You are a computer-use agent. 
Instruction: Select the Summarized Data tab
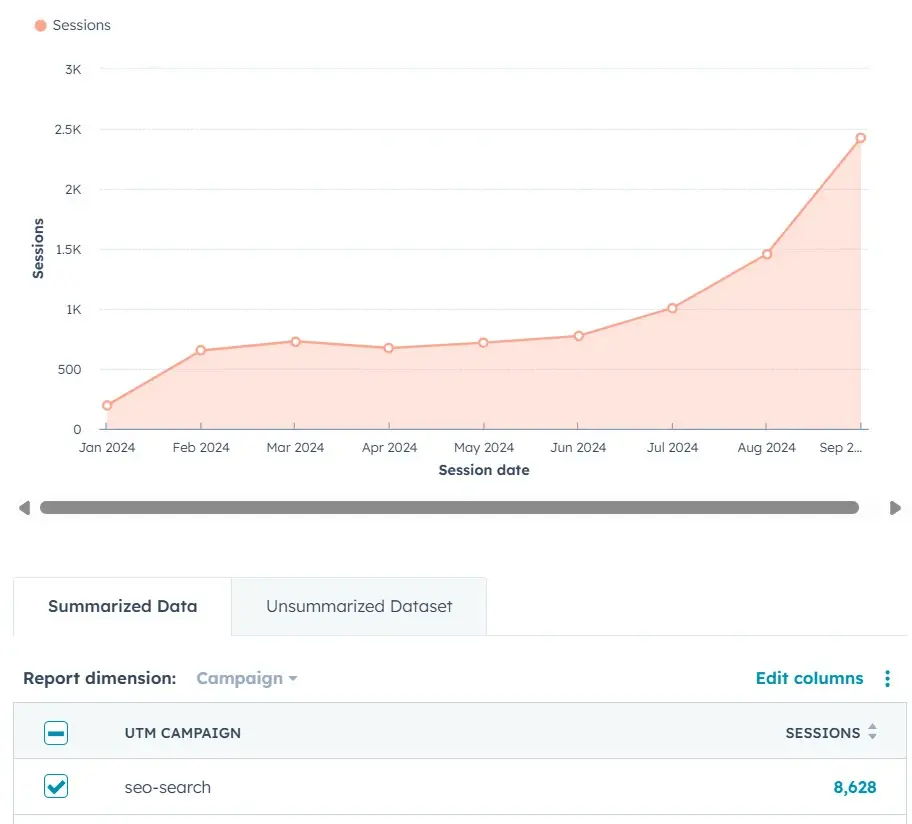click(x=122, y=606)
